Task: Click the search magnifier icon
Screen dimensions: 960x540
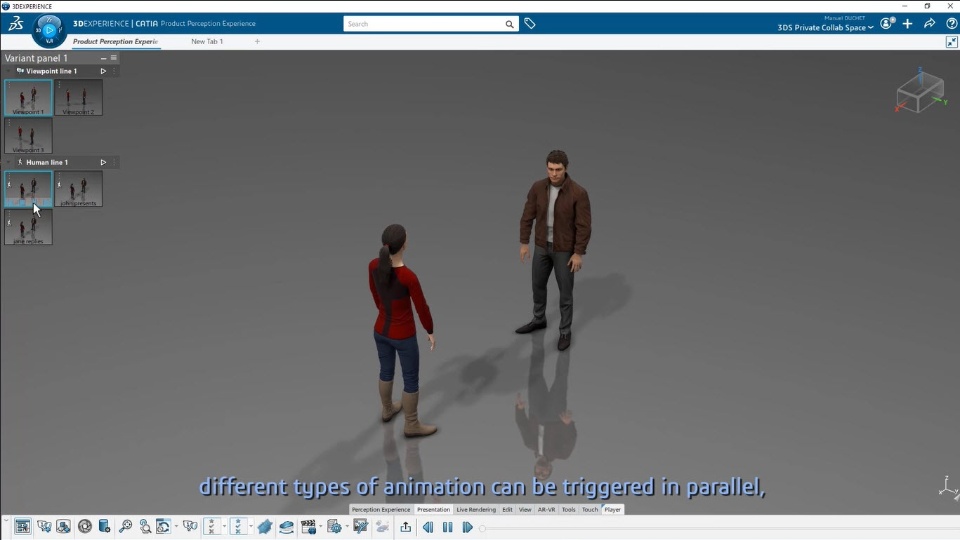Action: [x=509, y=24]
